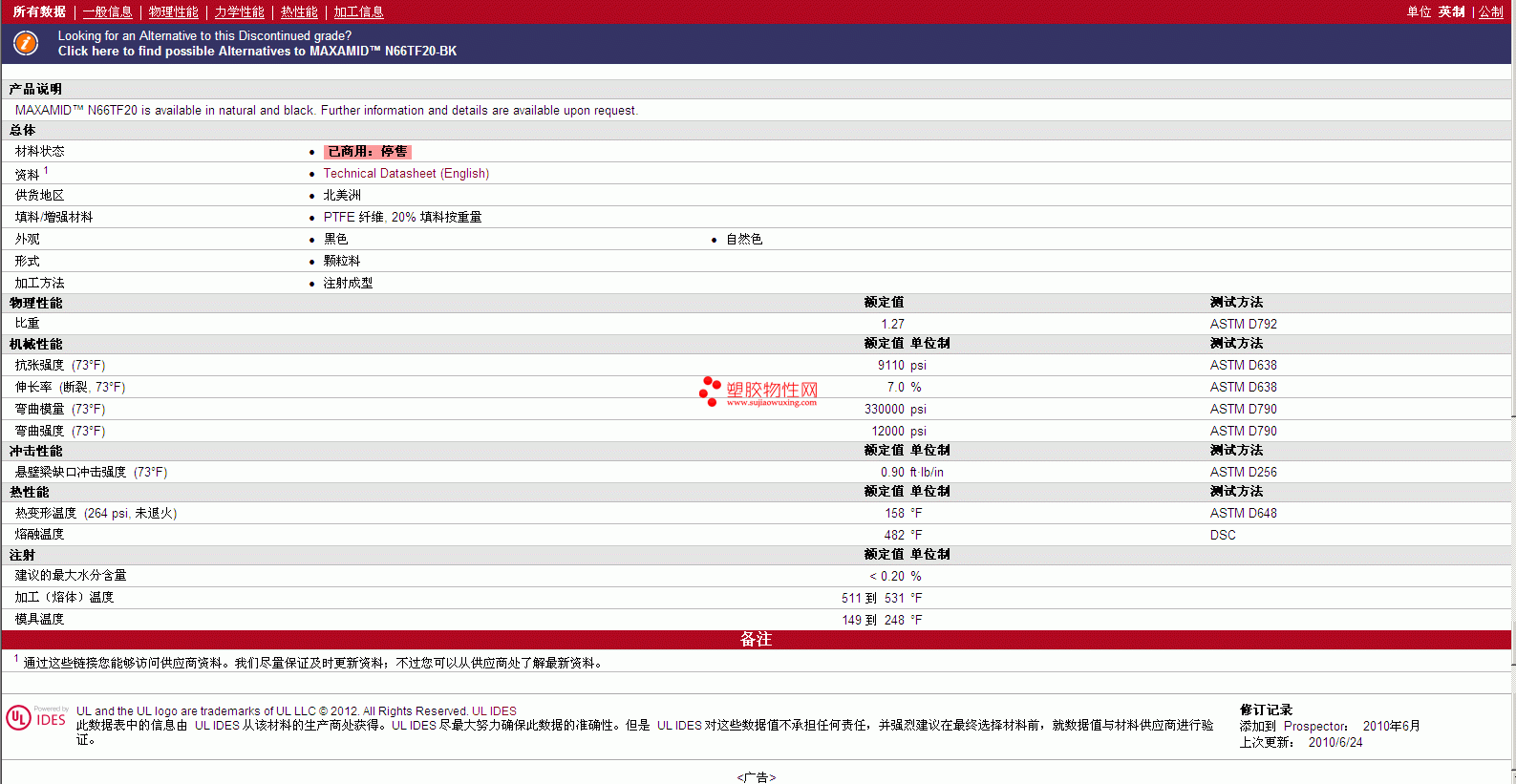This screenshot has width=1516, height=784.
Task: Click the ASTM D792 method in the 比重 row
Action: tap(1243, 325)
